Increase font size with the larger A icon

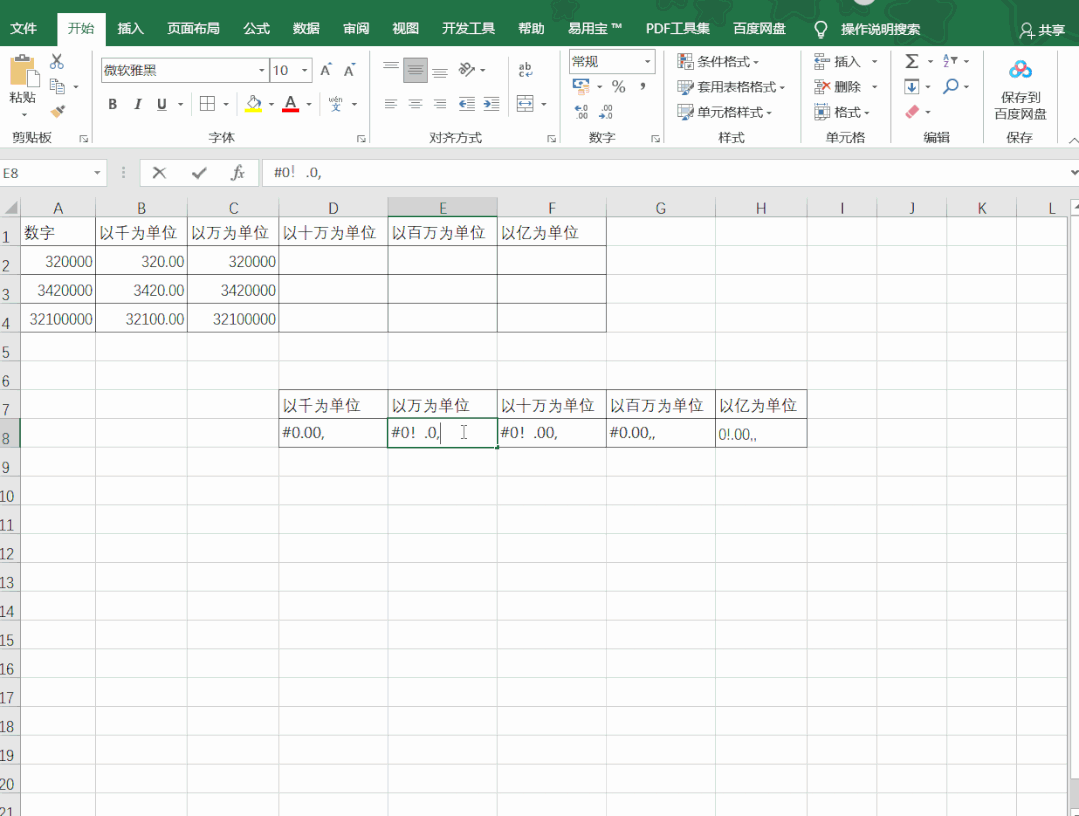pos(326,70)
